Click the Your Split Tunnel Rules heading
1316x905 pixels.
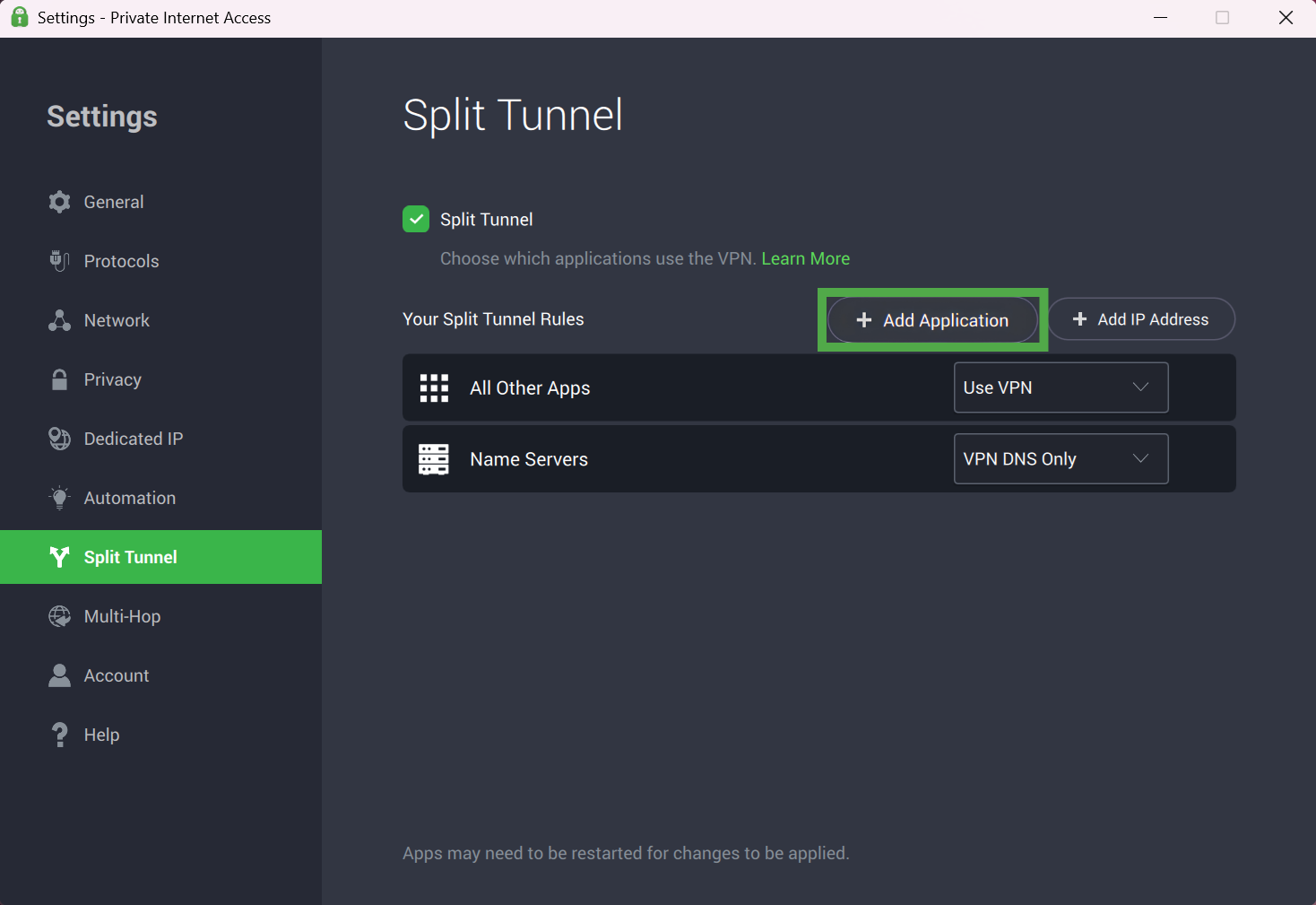point(493,319)
